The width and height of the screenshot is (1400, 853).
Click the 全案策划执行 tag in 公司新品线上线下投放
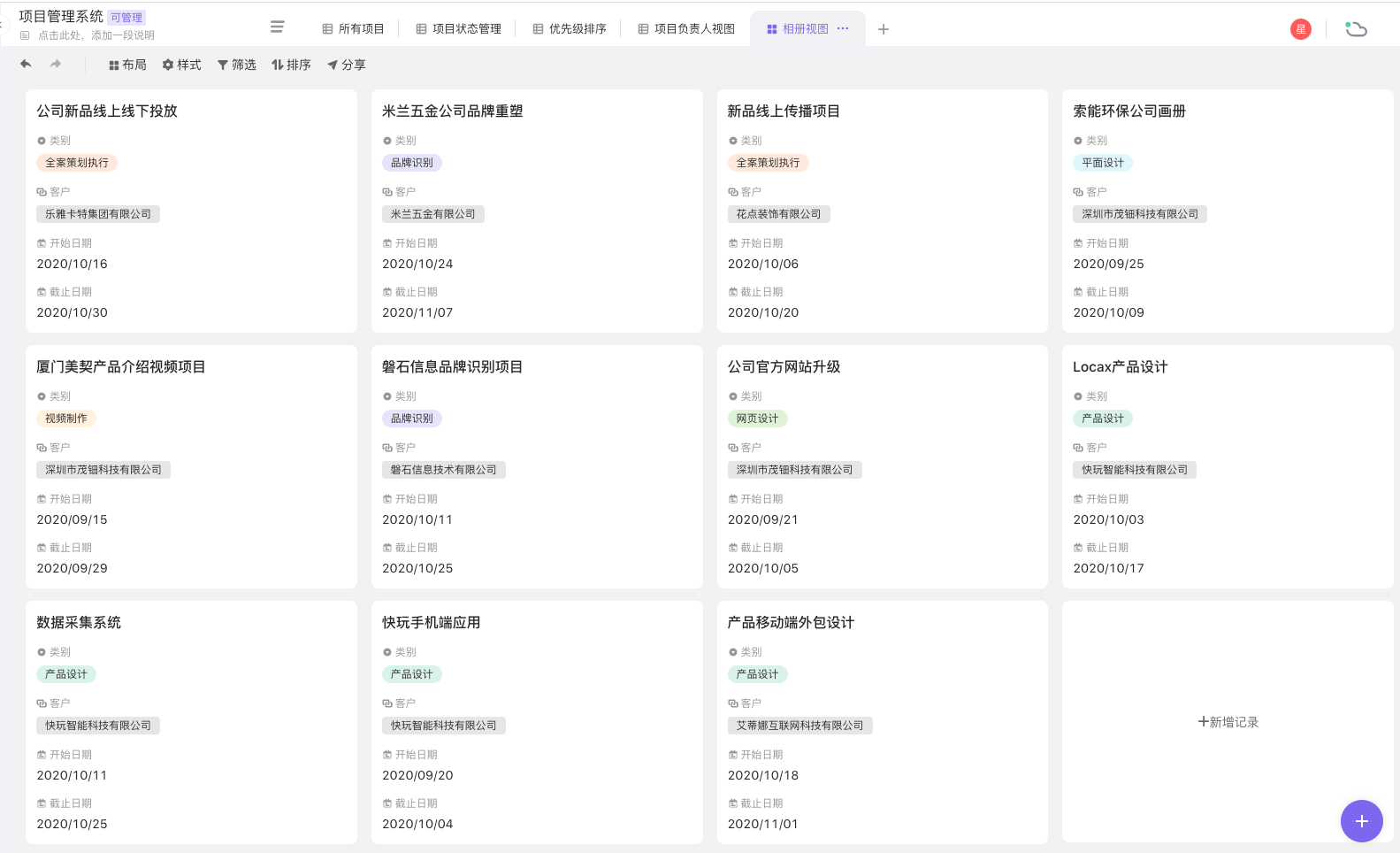[x=77, y=163]
